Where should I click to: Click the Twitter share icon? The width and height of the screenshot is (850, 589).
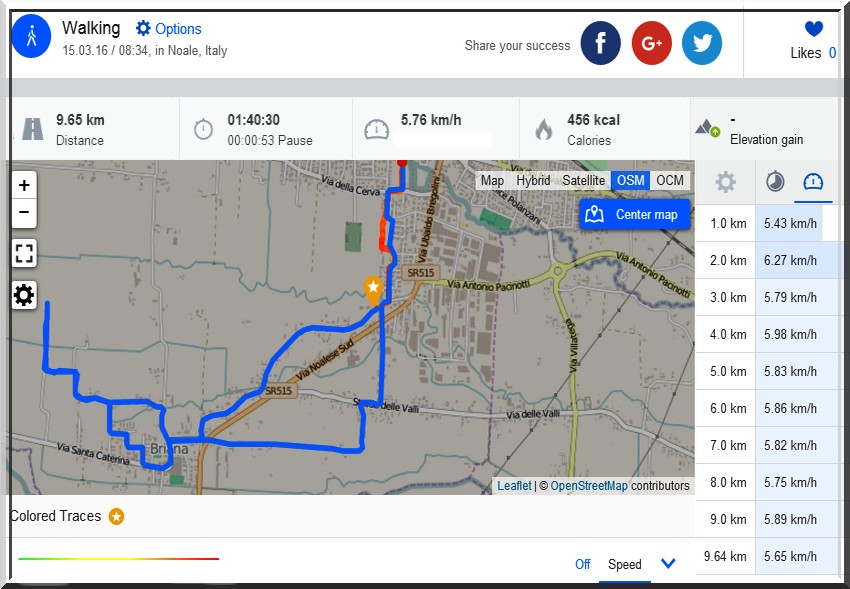(702, 43)
